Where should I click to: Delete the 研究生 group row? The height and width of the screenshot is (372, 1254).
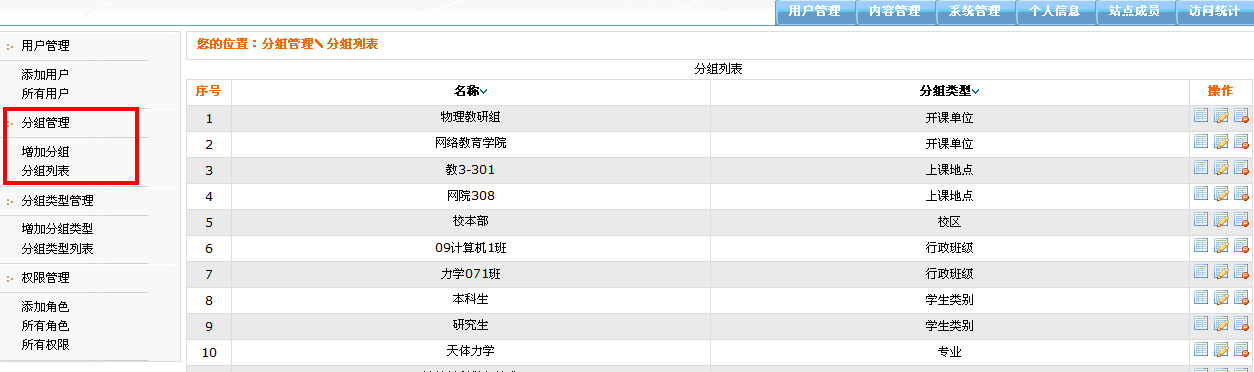(x=1241, y=324)
